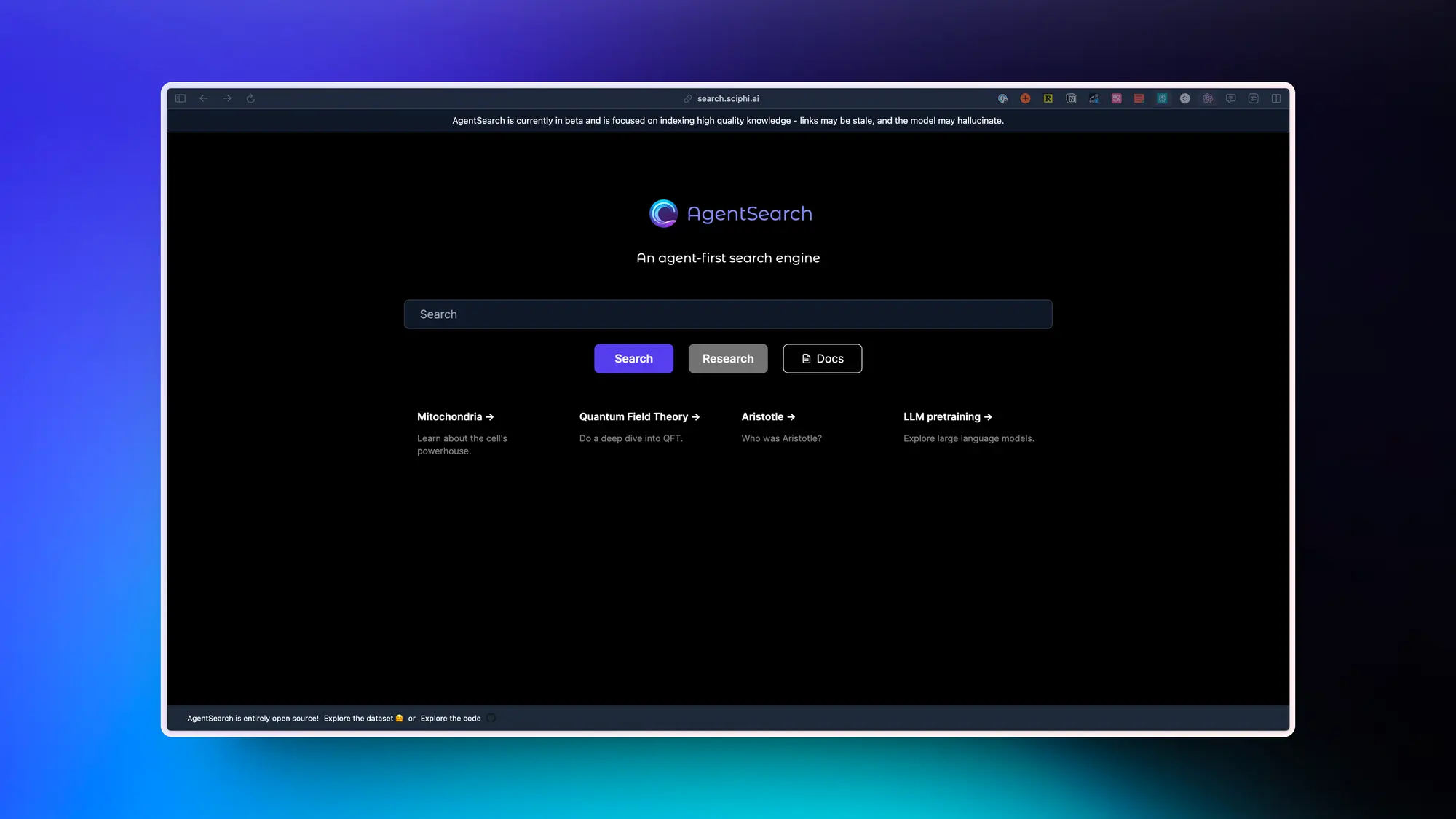Click the browser reload page icon
The width and height of the screenshot is (1456, 819).
tap(250, 99)
